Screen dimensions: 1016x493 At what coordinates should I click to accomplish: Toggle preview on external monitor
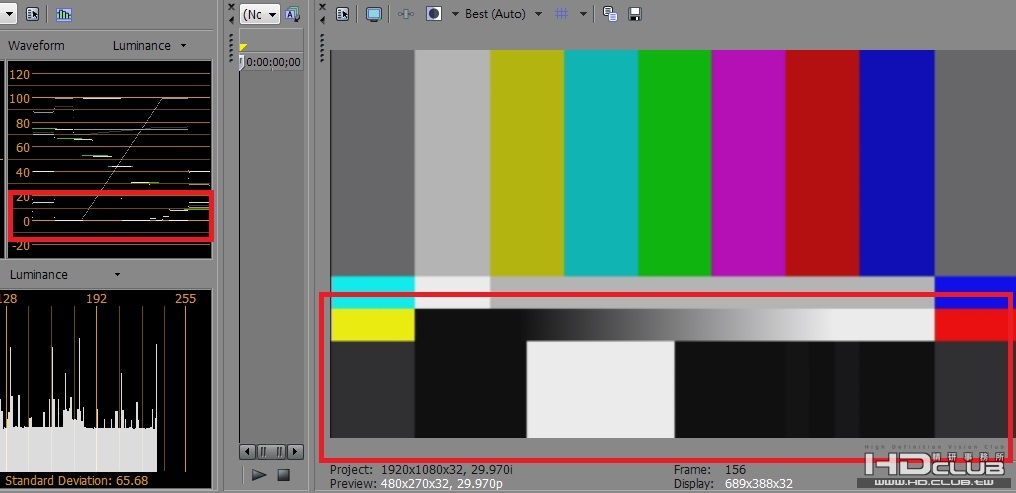coord(374,14)
